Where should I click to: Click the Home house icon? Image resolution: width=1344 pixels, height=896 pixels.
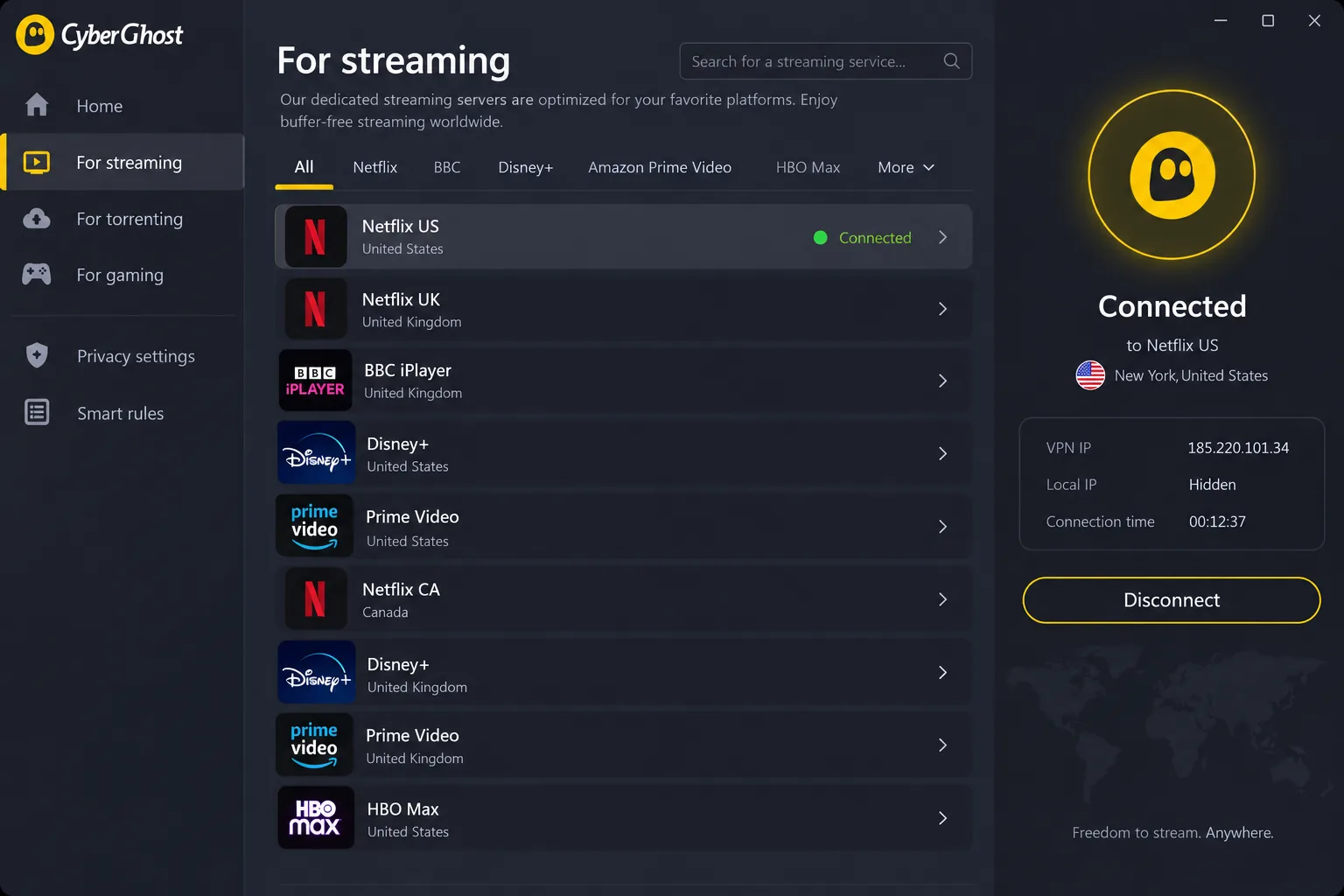pos(37,105)
